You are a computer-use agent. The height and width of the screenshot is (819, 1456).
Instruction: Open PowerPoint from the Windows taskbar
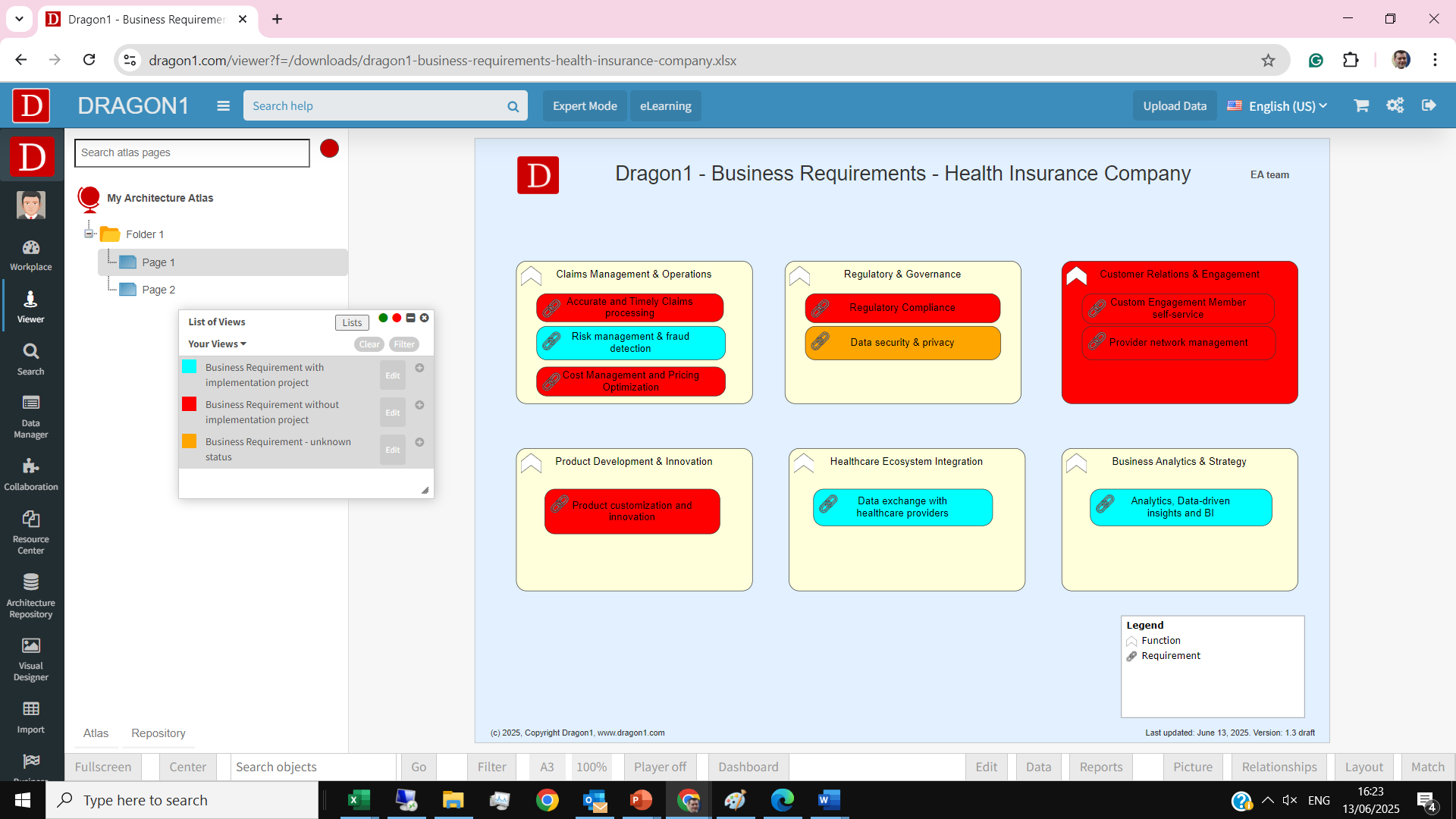(641, 800)
